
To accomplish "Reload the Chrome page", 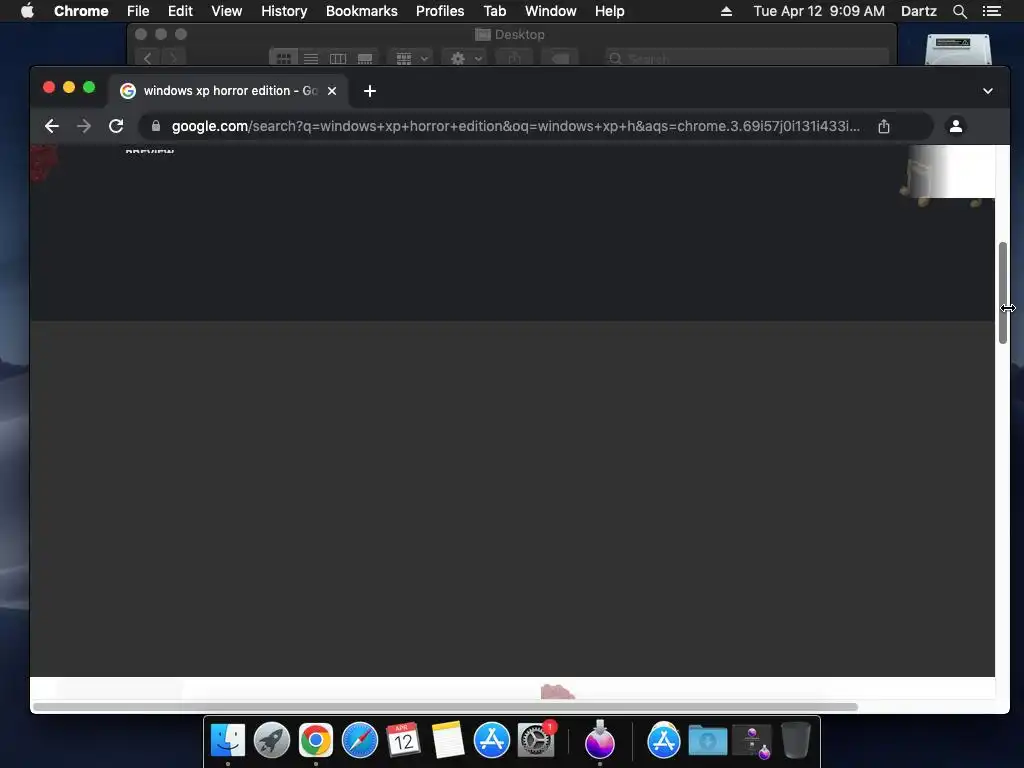I will pyautogui.click(x=116, y=126).
